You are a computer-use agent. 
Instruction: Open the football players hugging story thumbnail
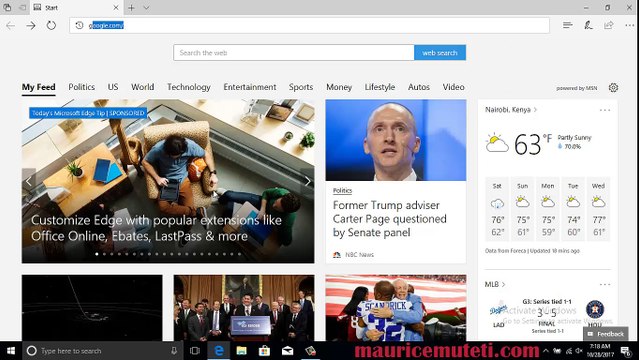click(x=396, y=308)
